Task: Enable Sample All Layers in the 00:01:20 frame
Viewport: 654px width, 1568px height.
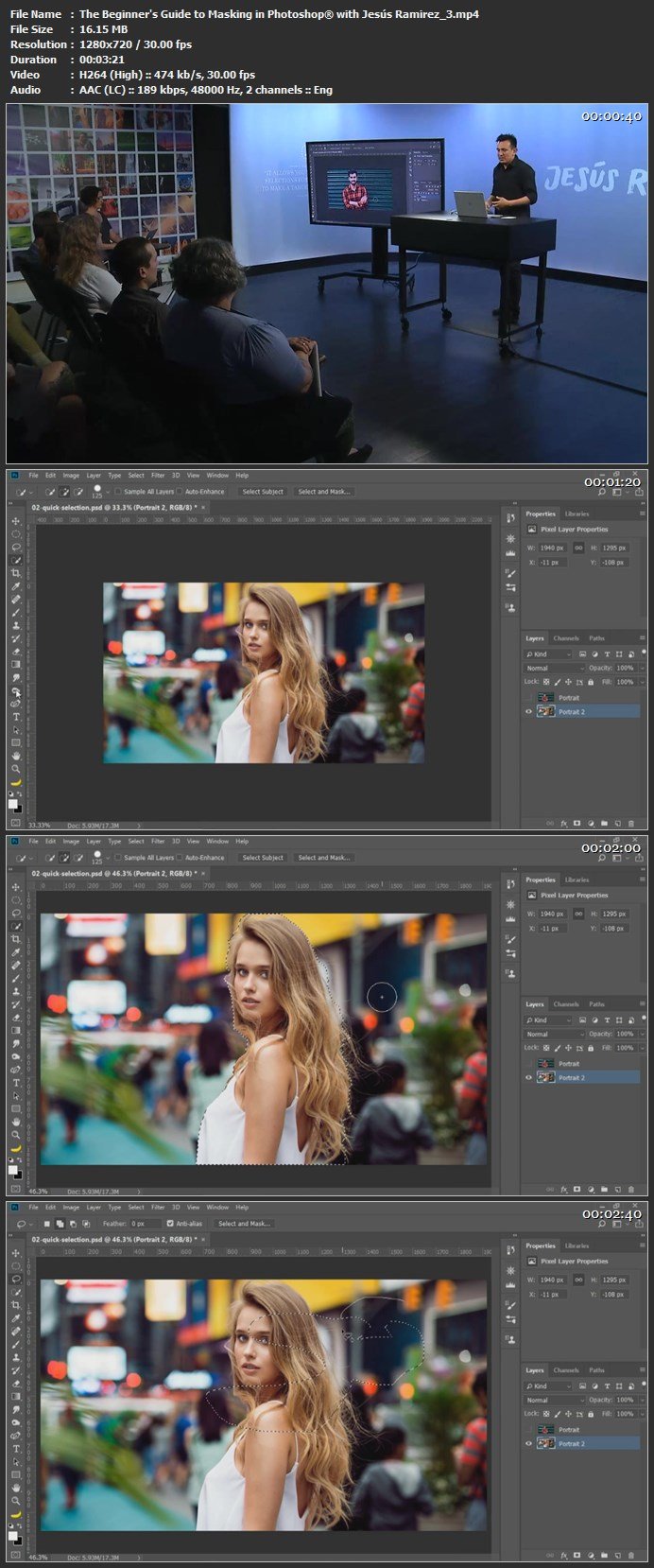Action: click(117, 492)
